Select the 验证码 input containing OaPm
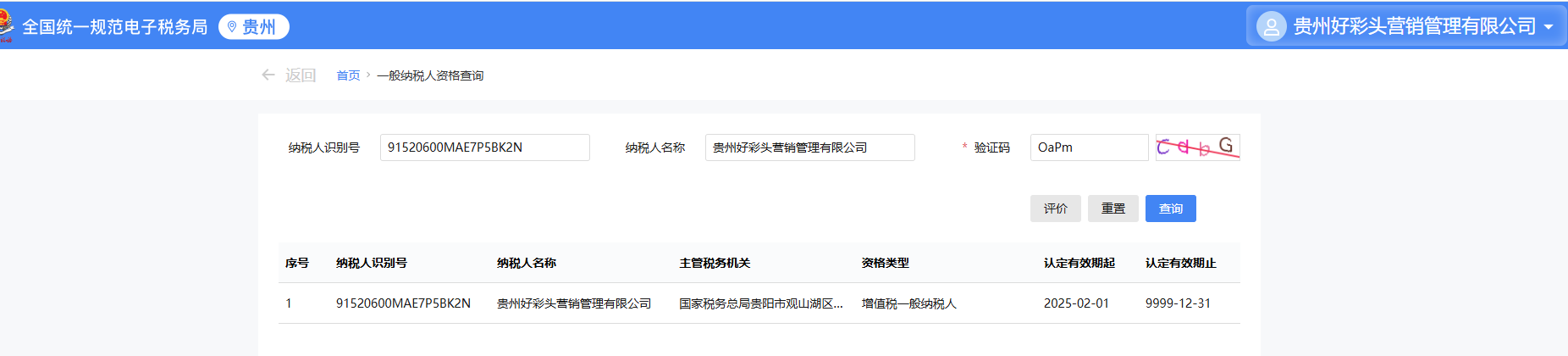The height and width of the screenshot is (356, 1568). [x=1089, y=147]
